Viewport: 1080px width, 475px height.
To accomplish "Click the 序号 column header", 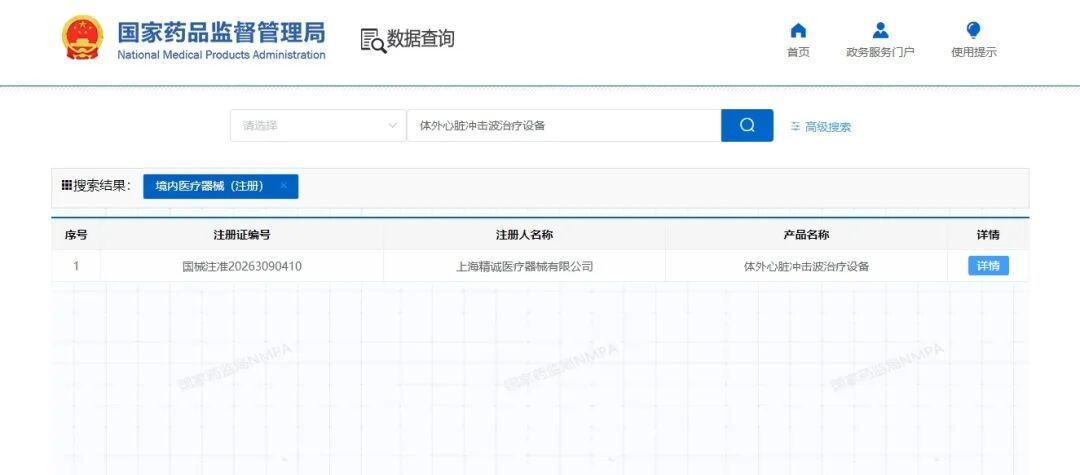I will click(x=76, y=235).
